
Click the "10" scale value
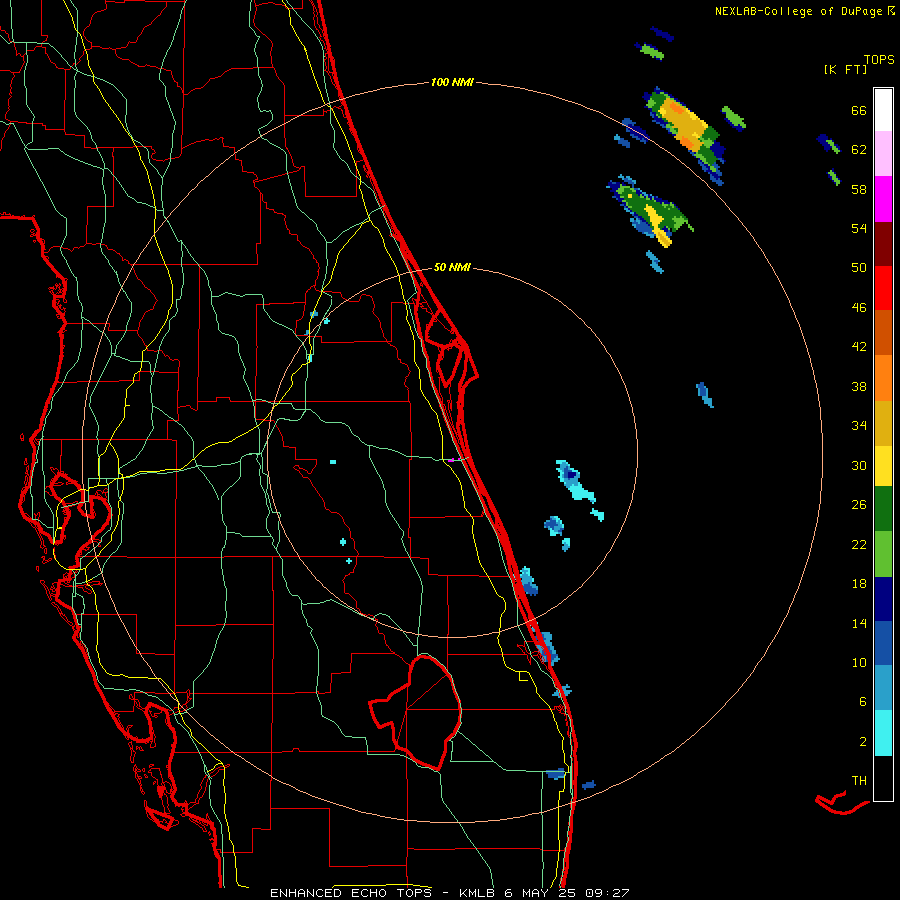click(x=859, y=662)
